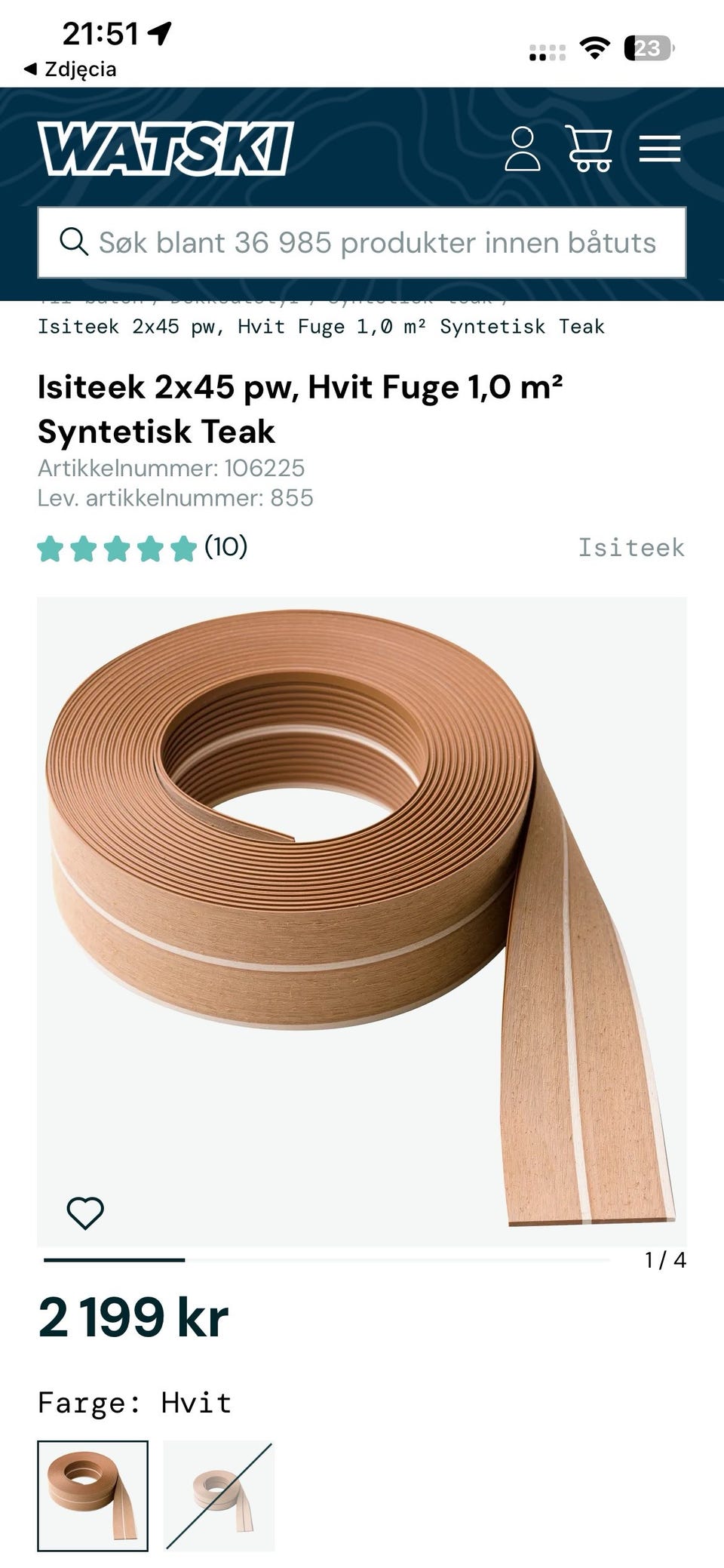The height and width of the screenshot is (1568, 724).
Task: Open the user account icon
Action: (x=522, y=149)
